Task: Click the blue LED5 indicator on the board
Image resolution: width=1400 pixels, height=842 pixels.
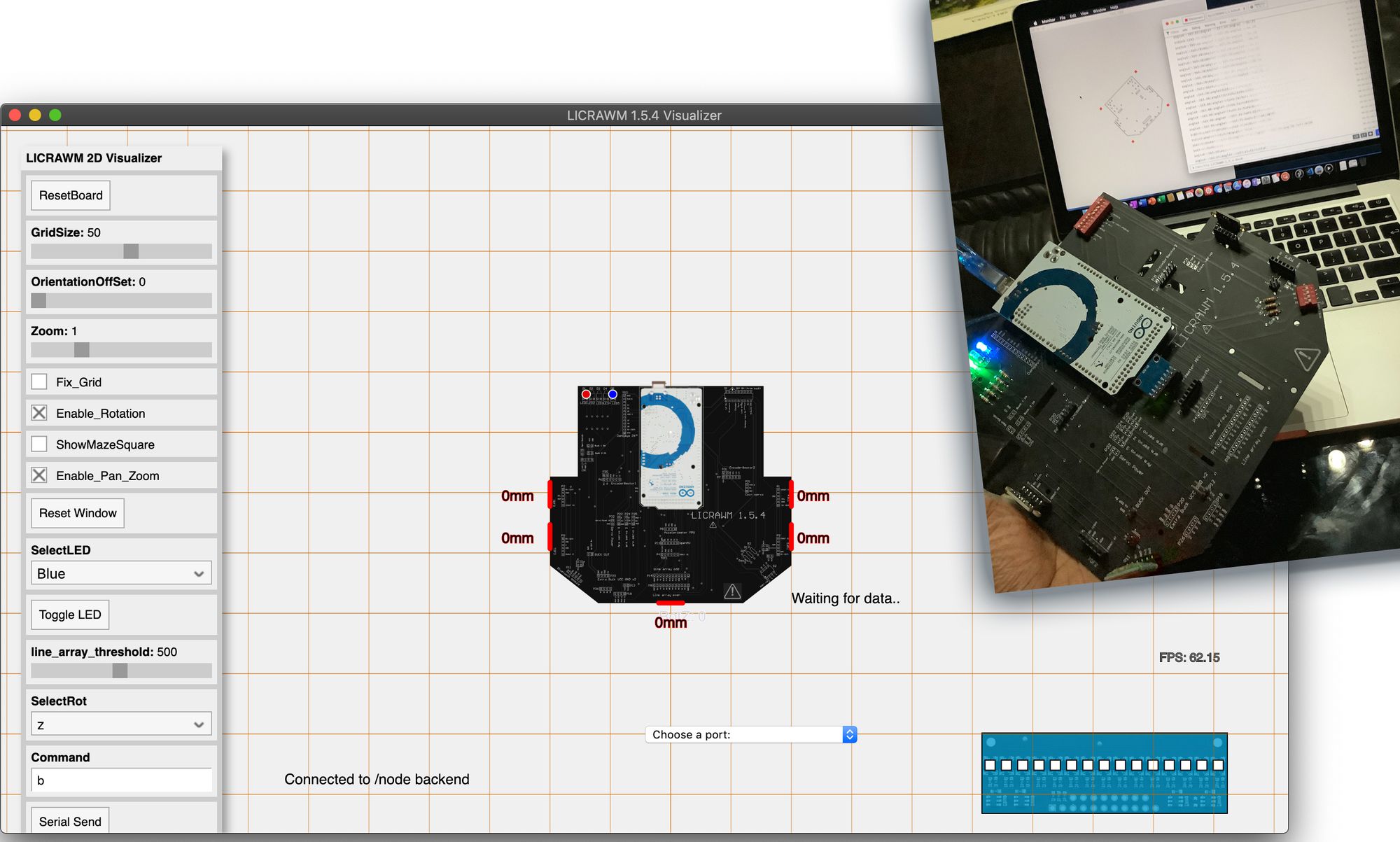Action: click(x=612, y=394)
